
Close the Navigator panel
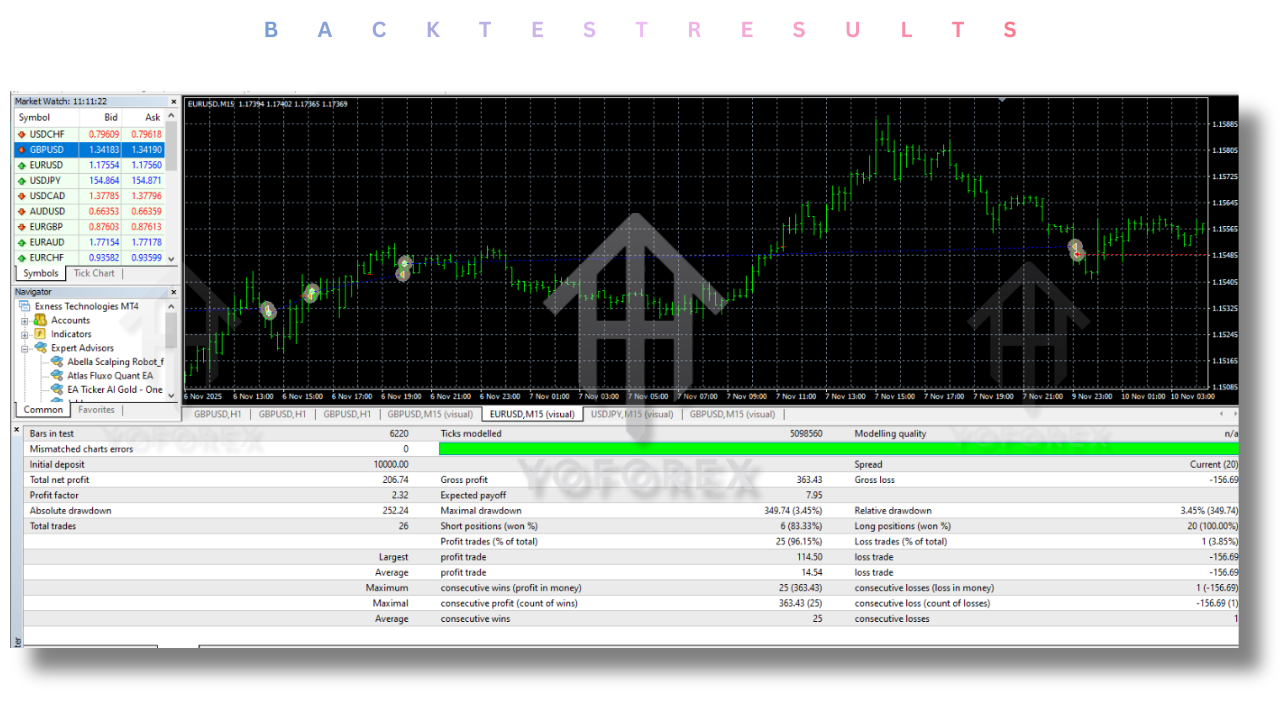pyautogui.click(x=173, y=292)
